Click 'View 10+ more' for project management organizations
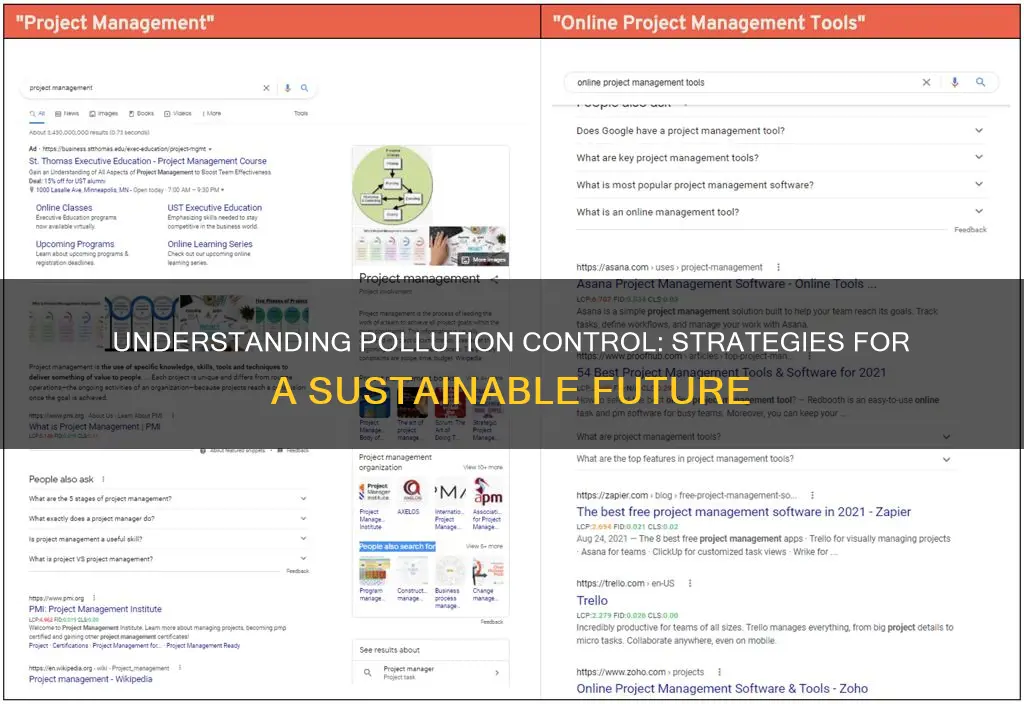Screen dimensions: 1024x704 pos(483,468)
